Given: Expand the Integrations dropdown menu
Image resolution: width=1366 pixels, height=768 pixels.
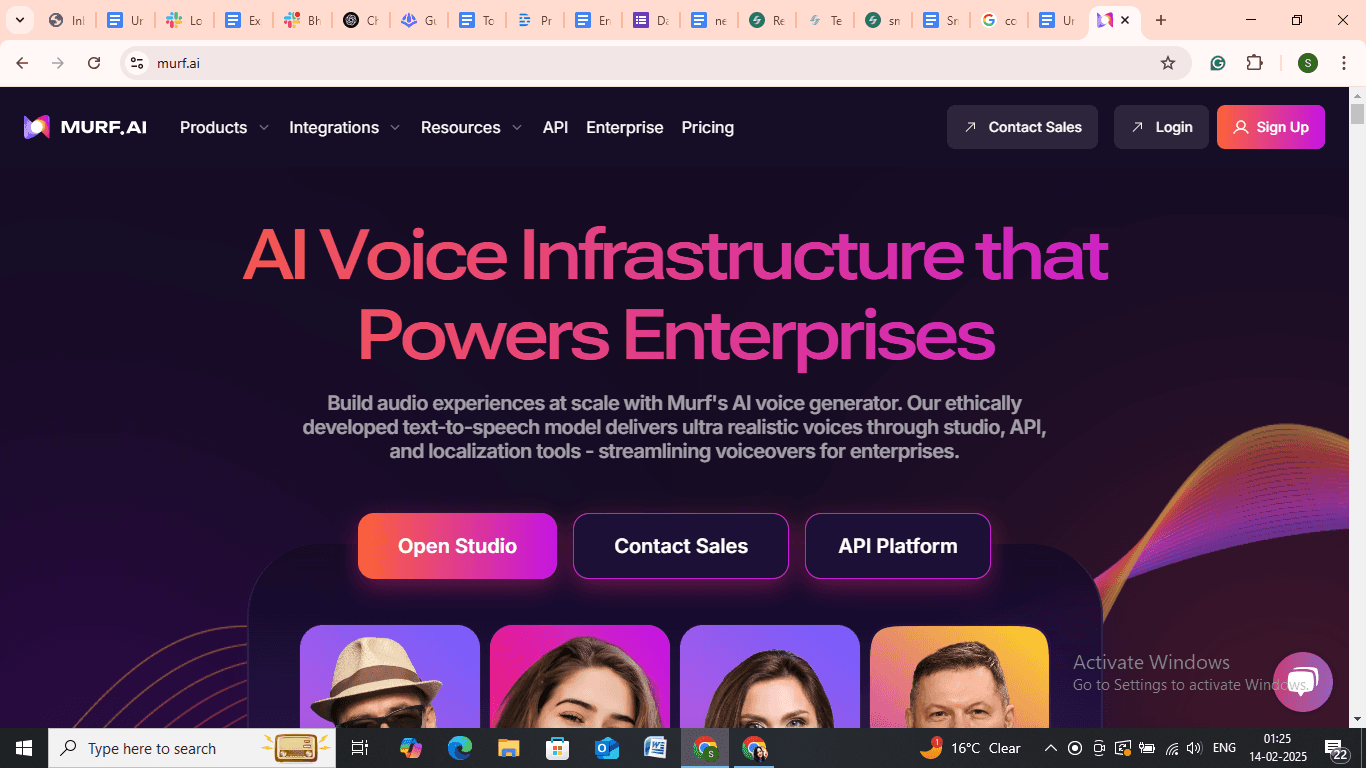Looking at the screenshot, I should (x=345, y=127).
